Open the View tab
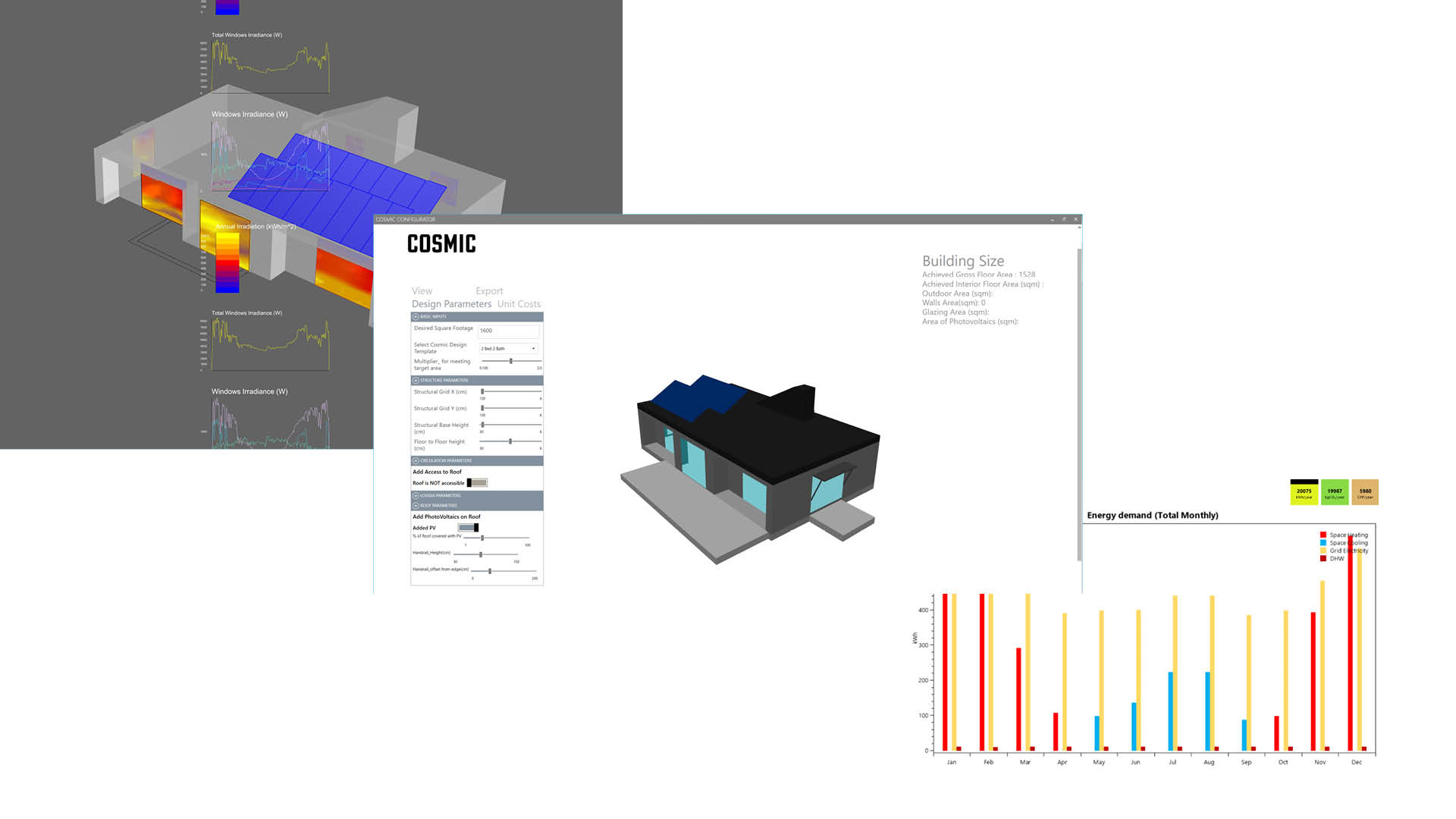1456x819 pixels. point(422,291)
